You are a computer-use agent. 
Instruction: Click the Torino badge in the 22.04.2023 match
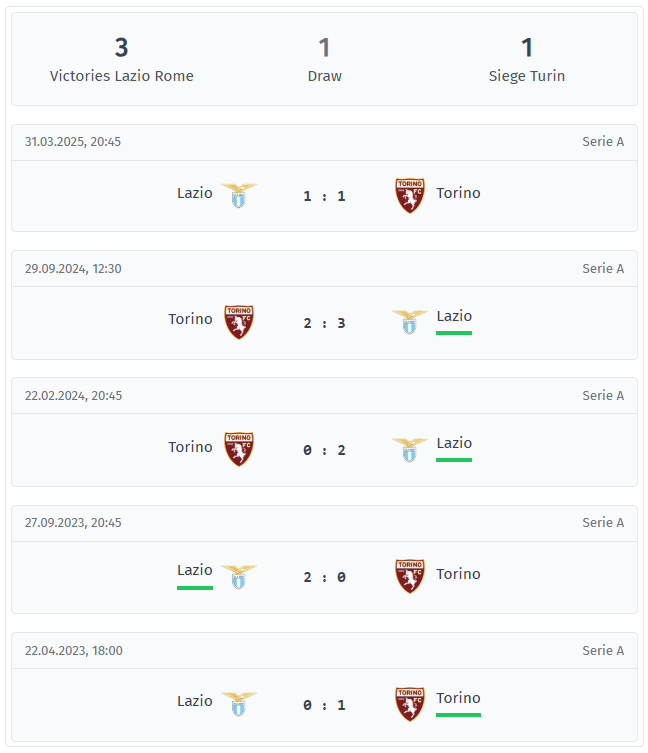coord(409,703)
